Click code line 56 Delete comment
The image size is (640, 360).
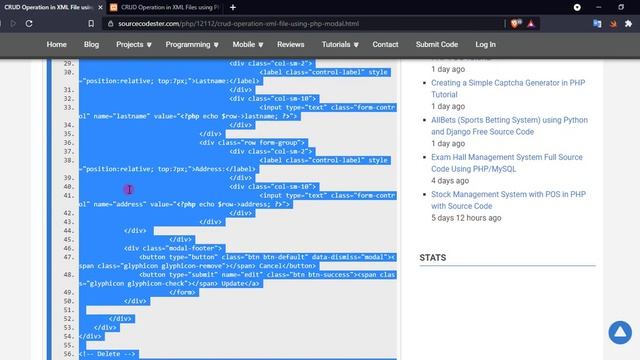pyautogui.click(x=108, y=354)
